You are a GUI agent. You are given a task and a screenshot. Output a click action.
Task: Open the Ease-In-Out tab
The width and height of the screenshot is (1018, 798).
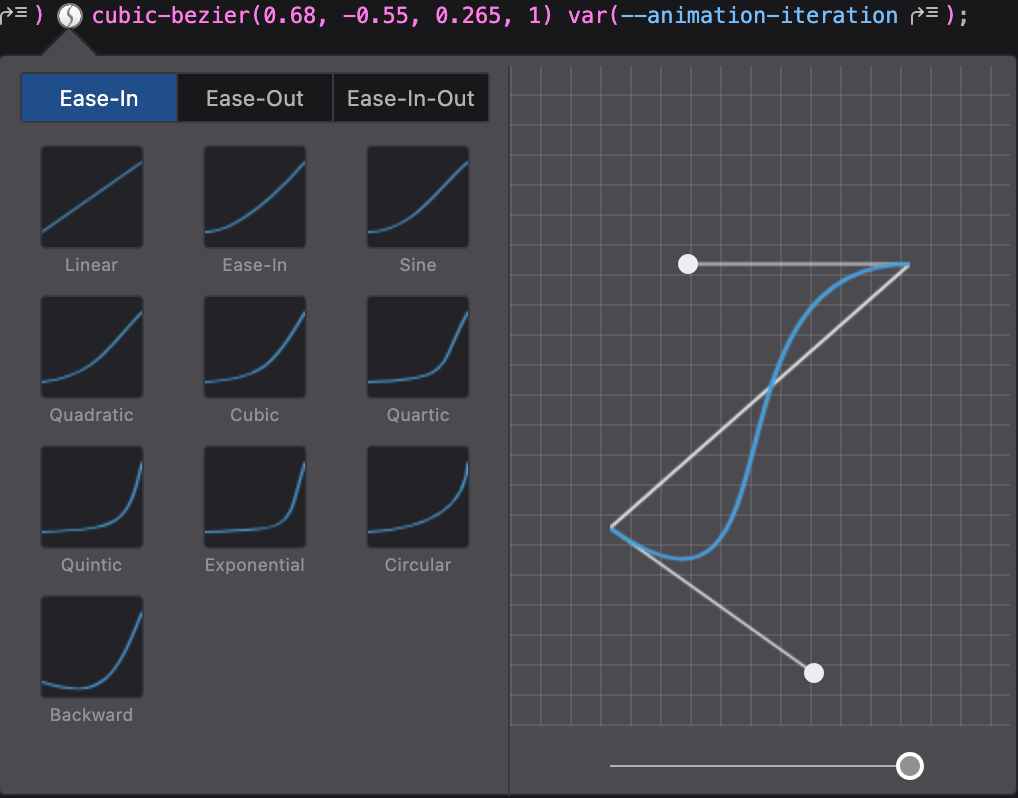click(410, 98)
